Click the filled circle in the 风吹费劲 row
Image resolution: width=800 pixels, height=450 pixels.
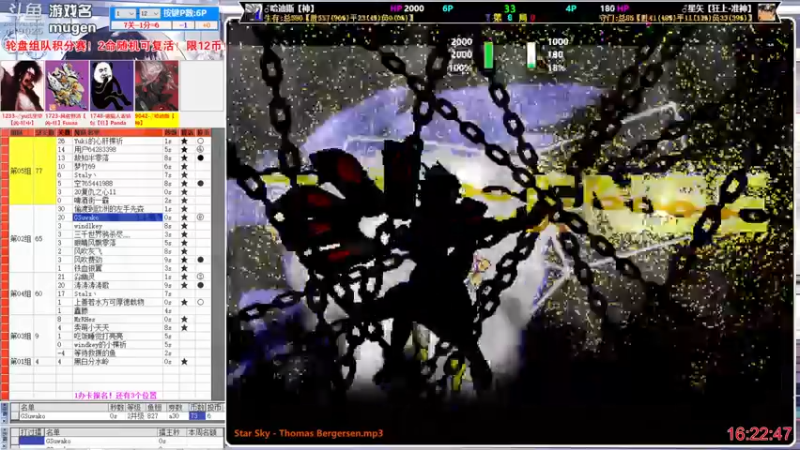click(x=201, y=260)
